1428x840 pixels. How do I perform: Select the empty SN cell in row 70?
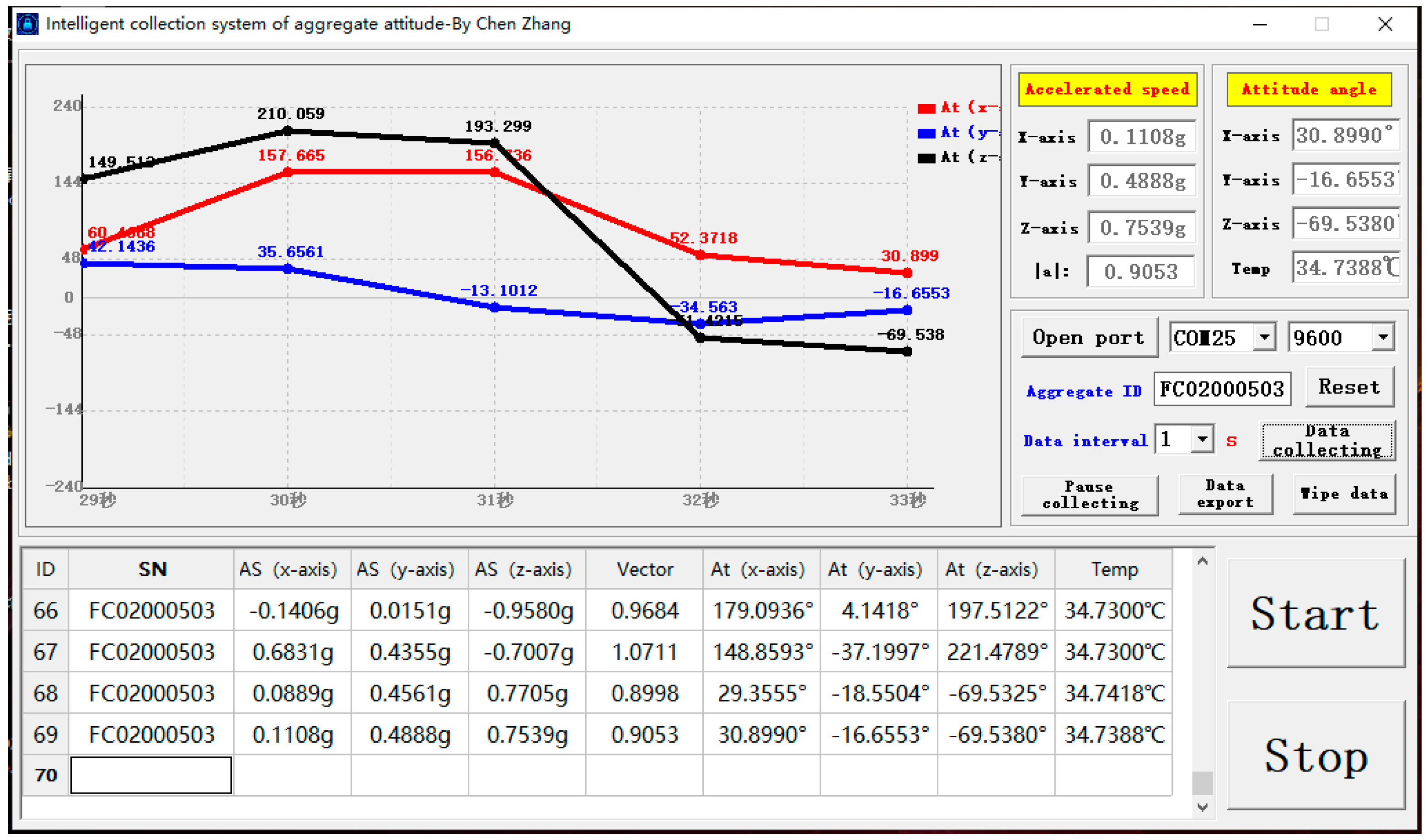(151, 775)
